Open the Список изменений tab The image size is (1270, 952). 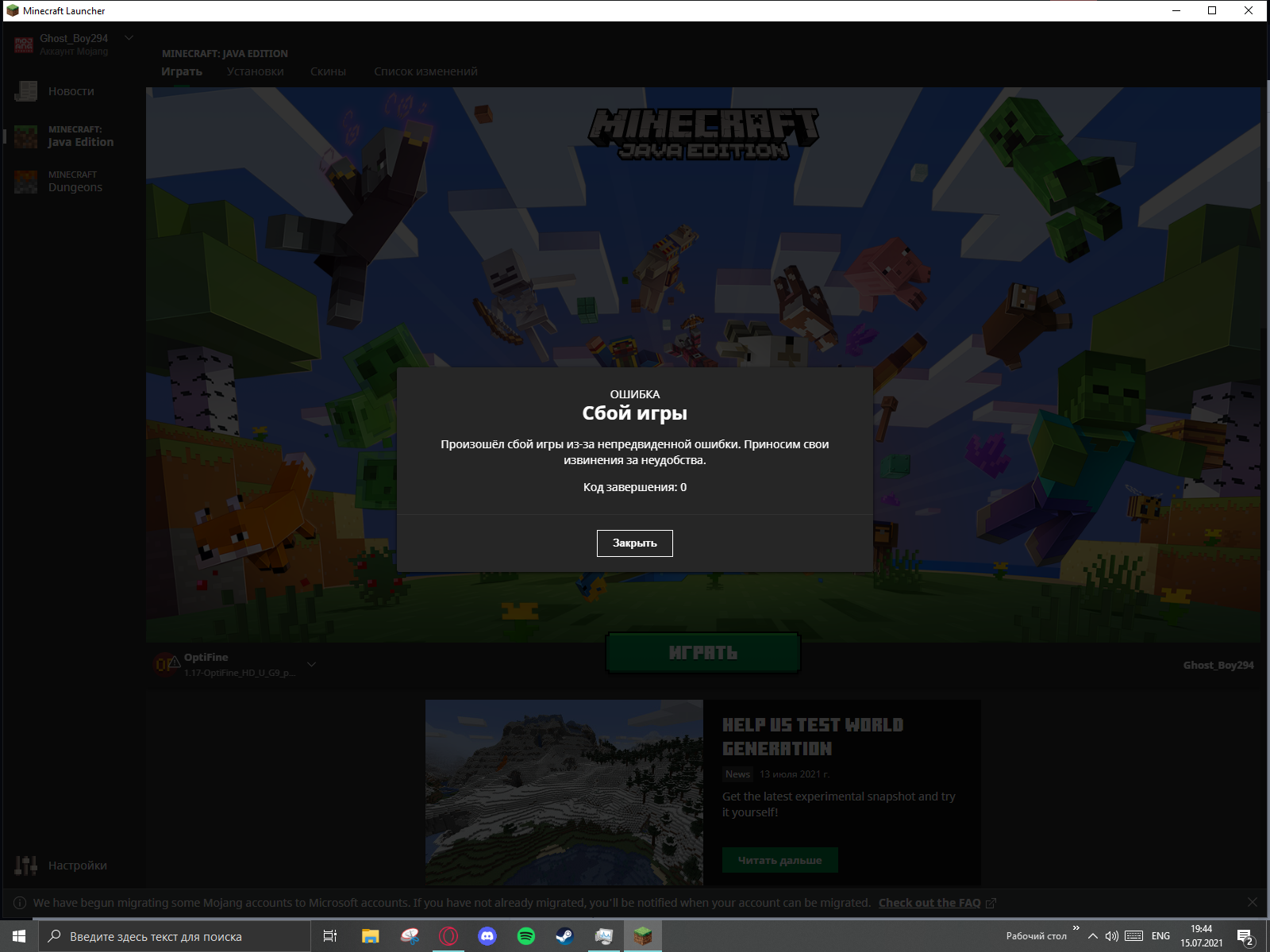coord(425,71)
